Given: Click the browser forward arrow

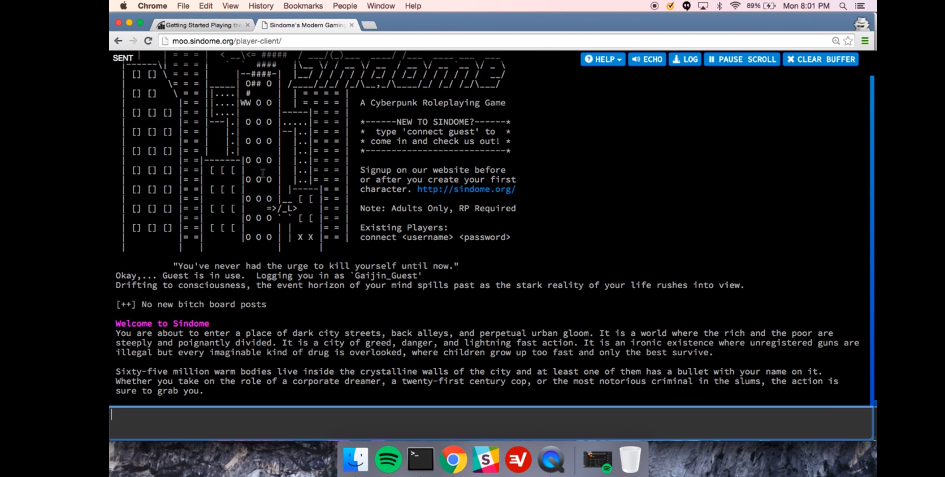Looking at the screenshot, I should coord(133,41).
